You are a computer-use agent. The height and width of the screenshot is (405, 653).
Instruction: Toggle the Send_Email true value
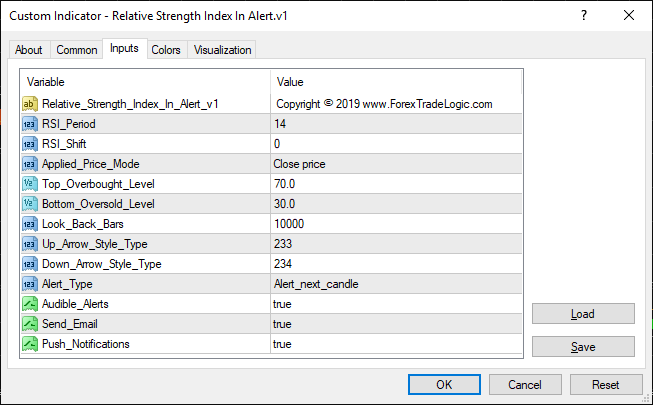click(395, 324)
